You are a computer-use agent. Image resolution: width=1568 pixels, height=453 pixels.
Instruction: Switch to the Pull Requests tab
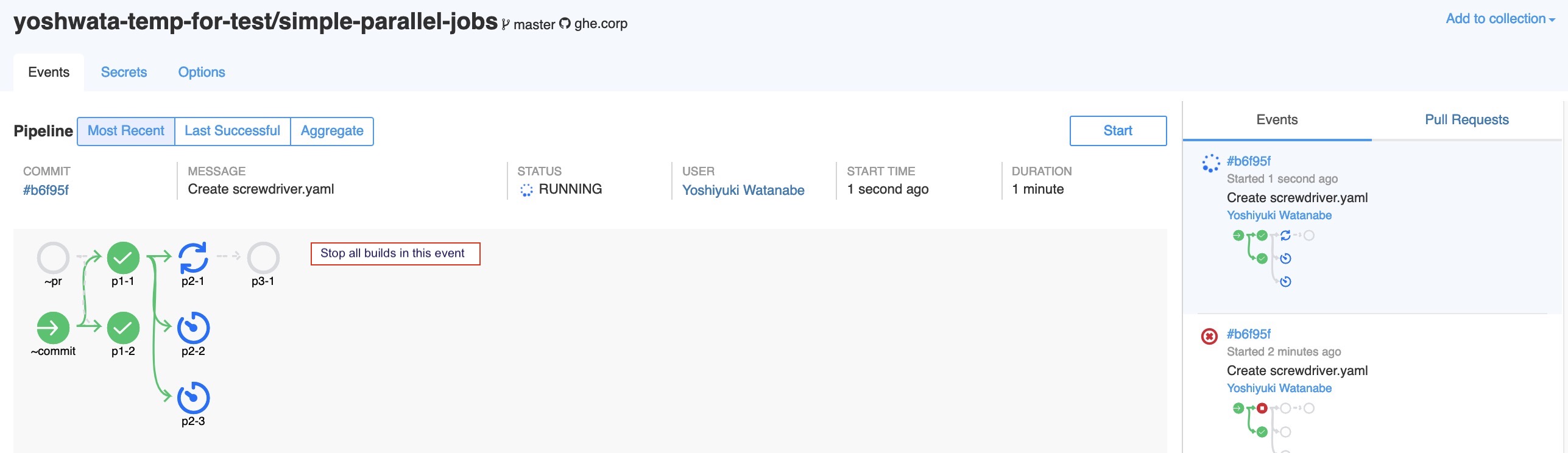1466,120
